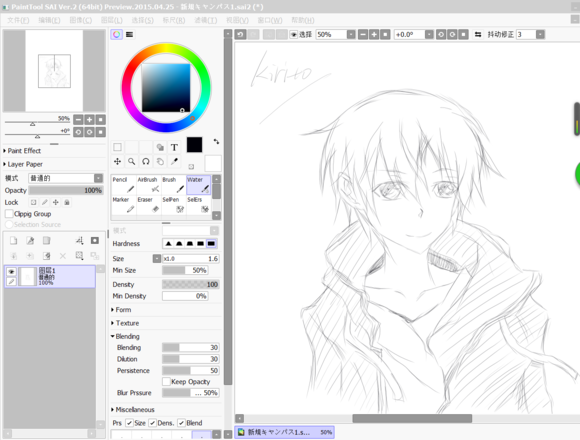Expand the Texture brush settings
The height and width of the screenshot is (440, 580).
125,323
